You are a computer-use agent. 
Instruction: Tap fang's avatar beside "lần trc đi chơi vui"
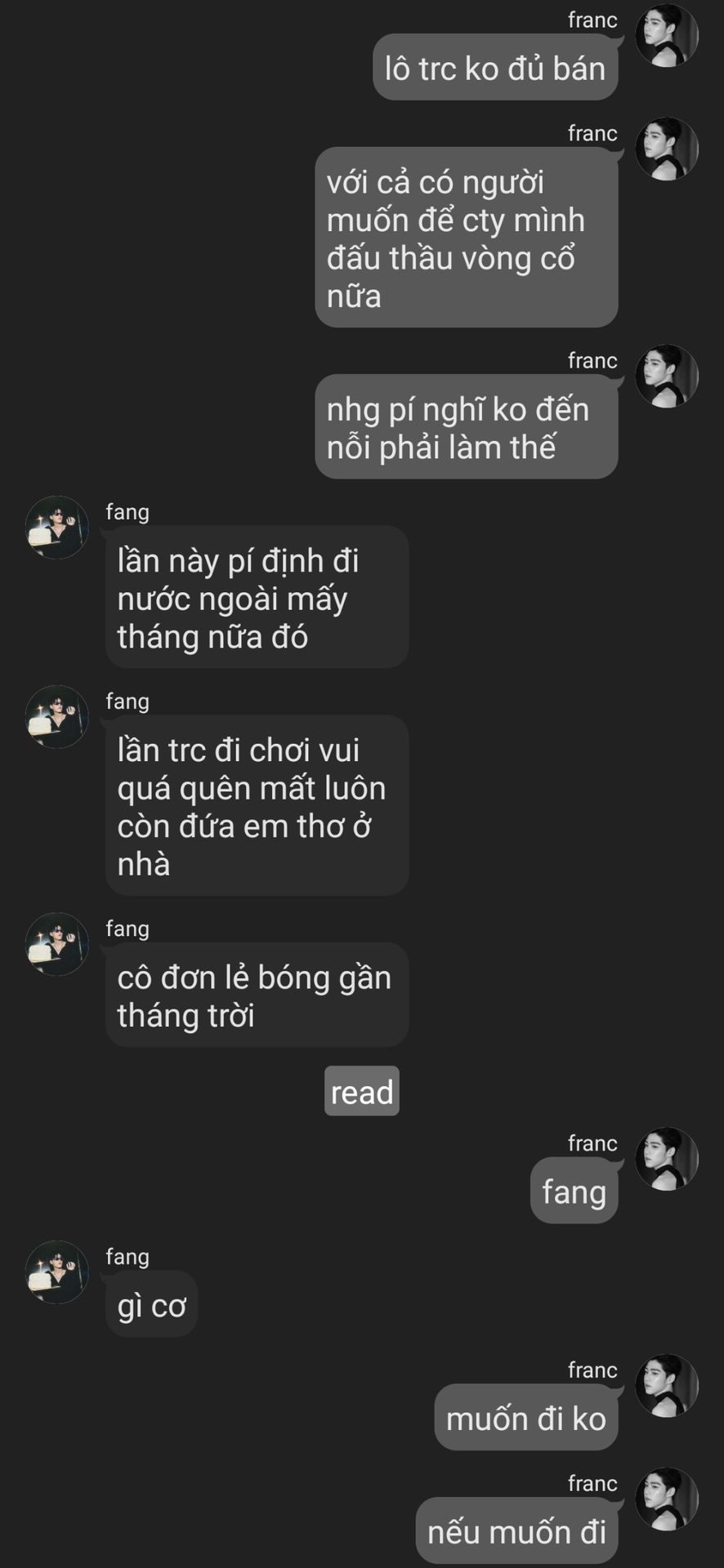tap(57, 717)
